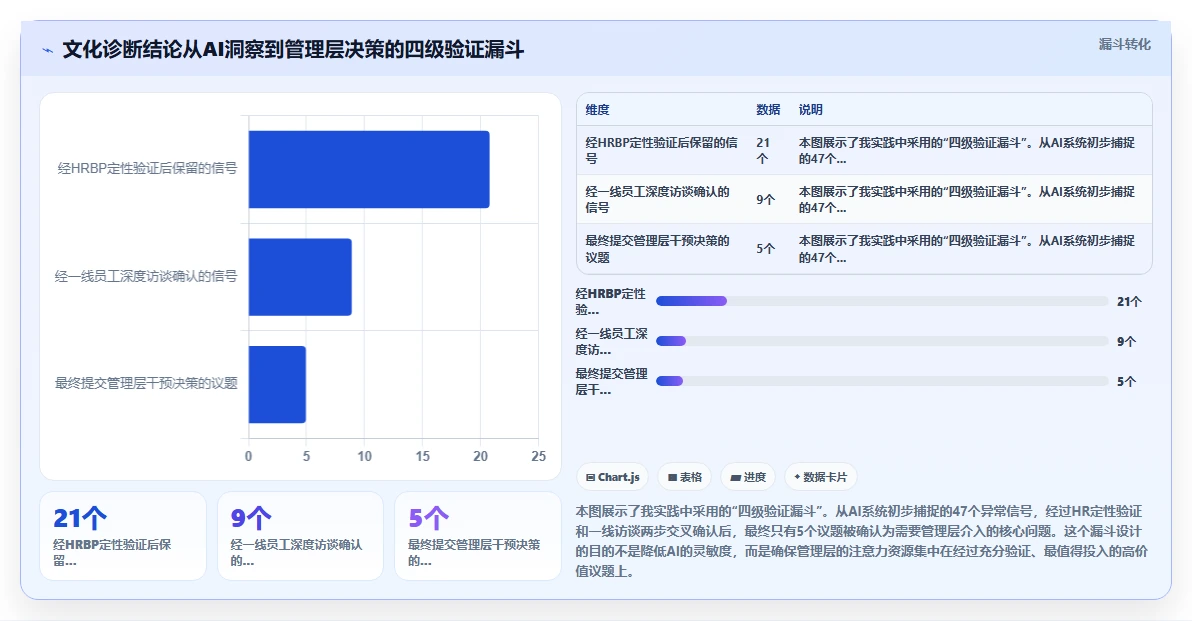Click the 9个 value in the table
This screenshot has height=621, width=1192.
(x=766, y=199)
